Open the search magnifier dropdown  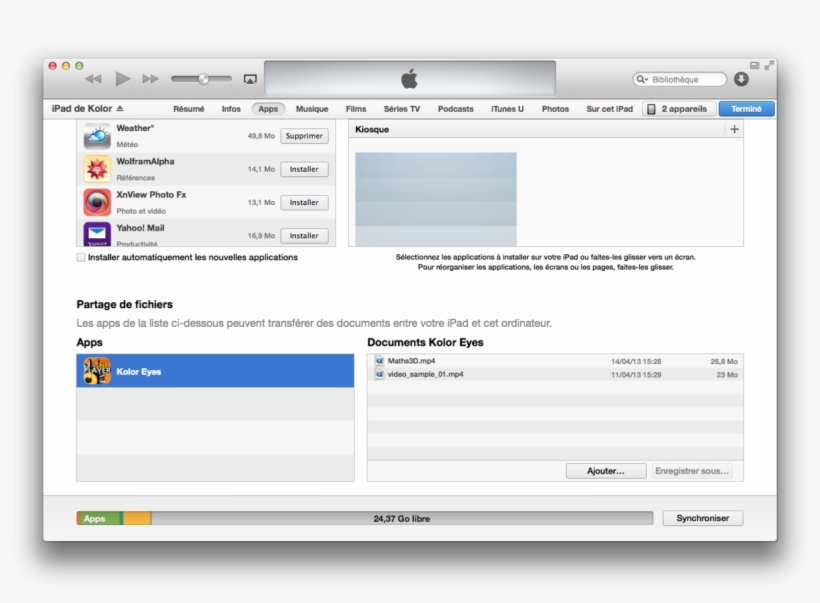coord(642,79)
